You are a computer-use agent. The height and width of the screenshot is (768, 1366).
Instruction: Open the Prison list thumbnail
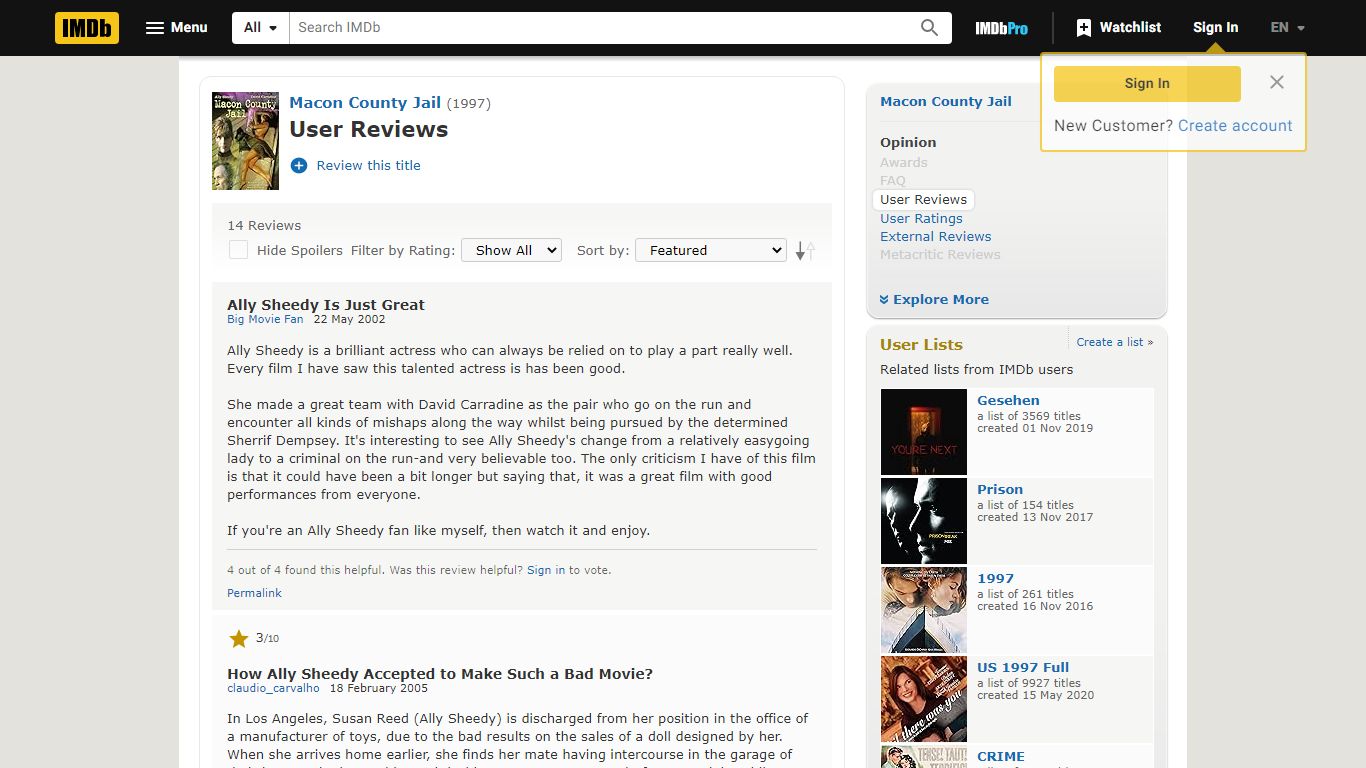pos(924,521)
